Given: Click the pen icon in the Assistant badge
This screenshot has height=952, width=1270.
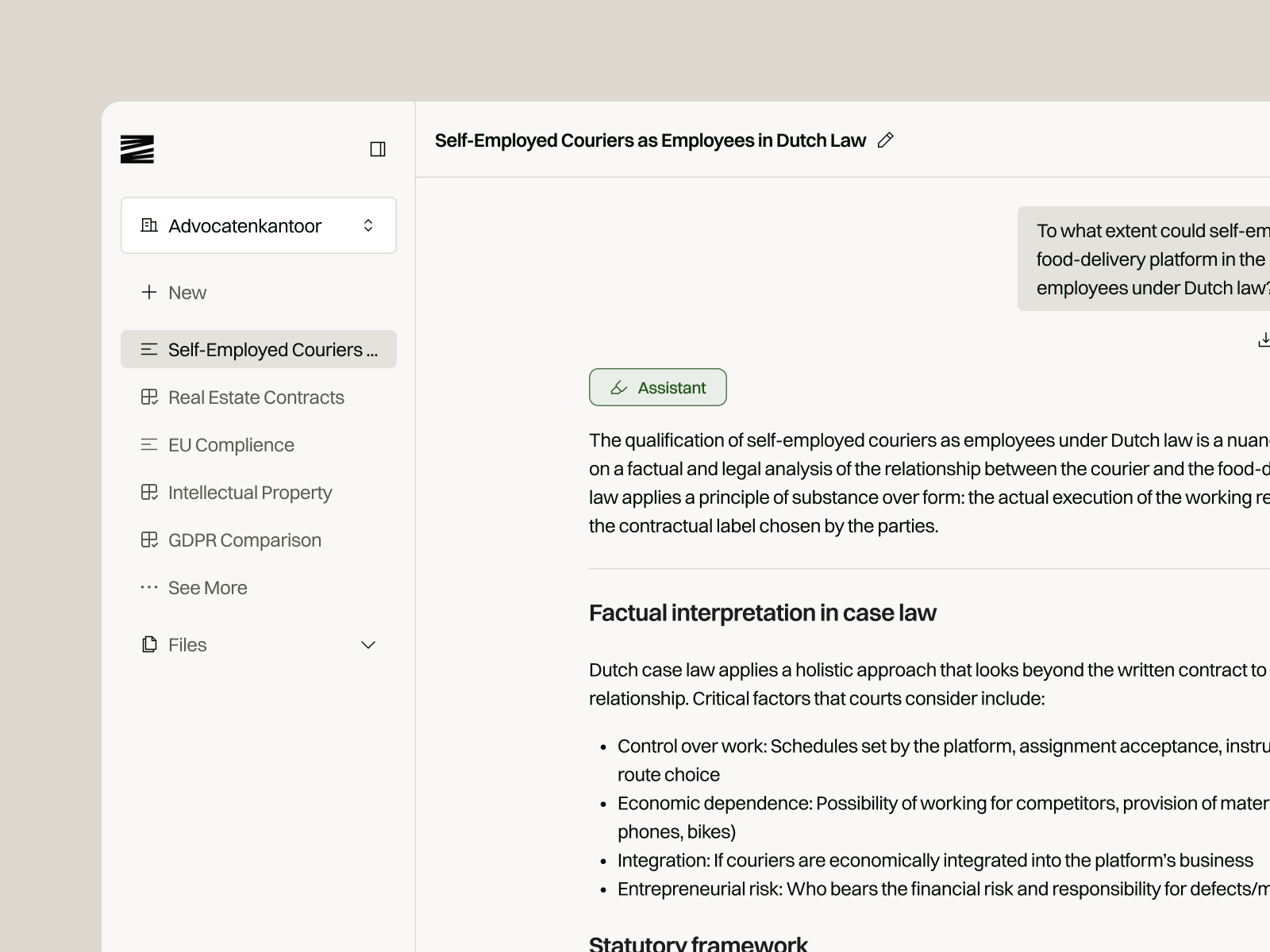Looking at the screenshot, I should click(619, 387).
